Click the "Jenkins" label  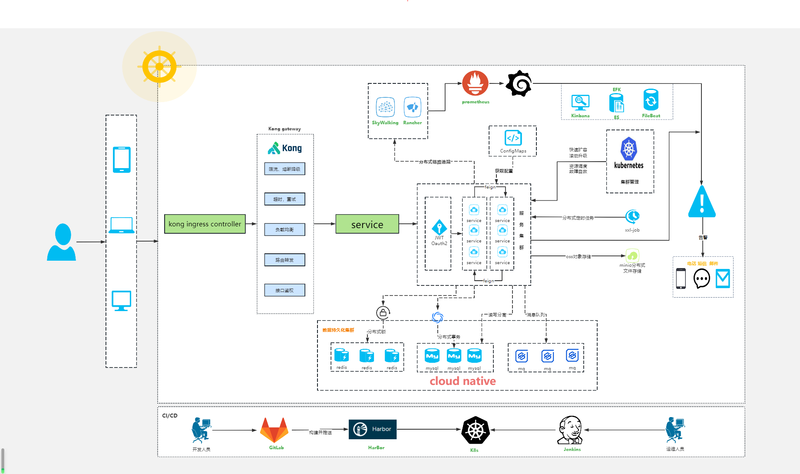[x=572, y=450]
